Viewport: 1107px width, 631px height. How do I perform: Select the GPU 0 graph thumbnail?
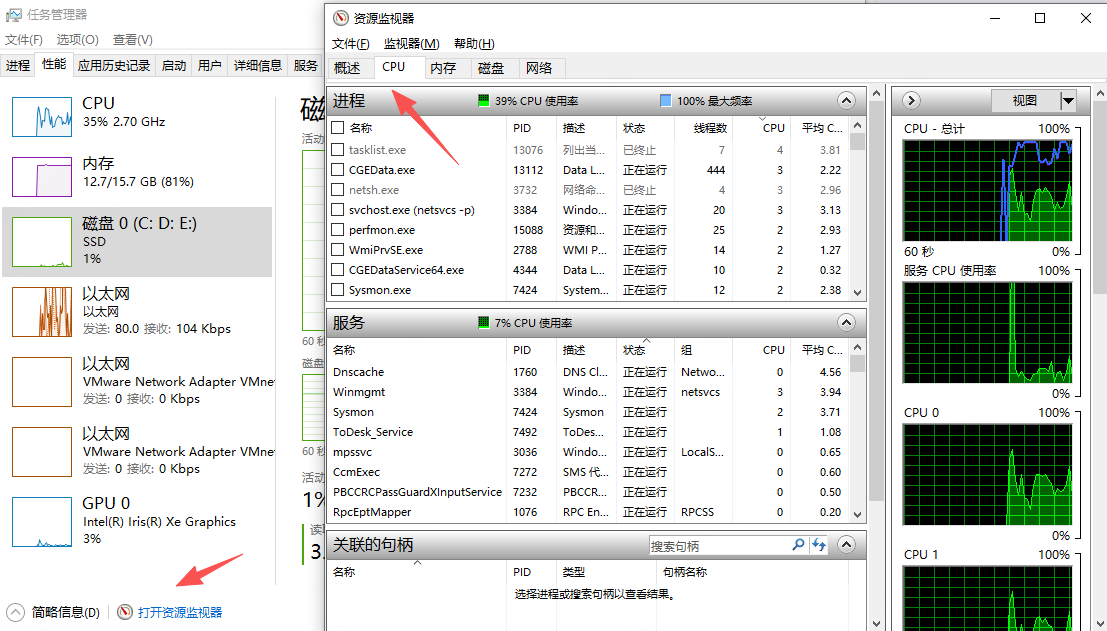point(42,522)
